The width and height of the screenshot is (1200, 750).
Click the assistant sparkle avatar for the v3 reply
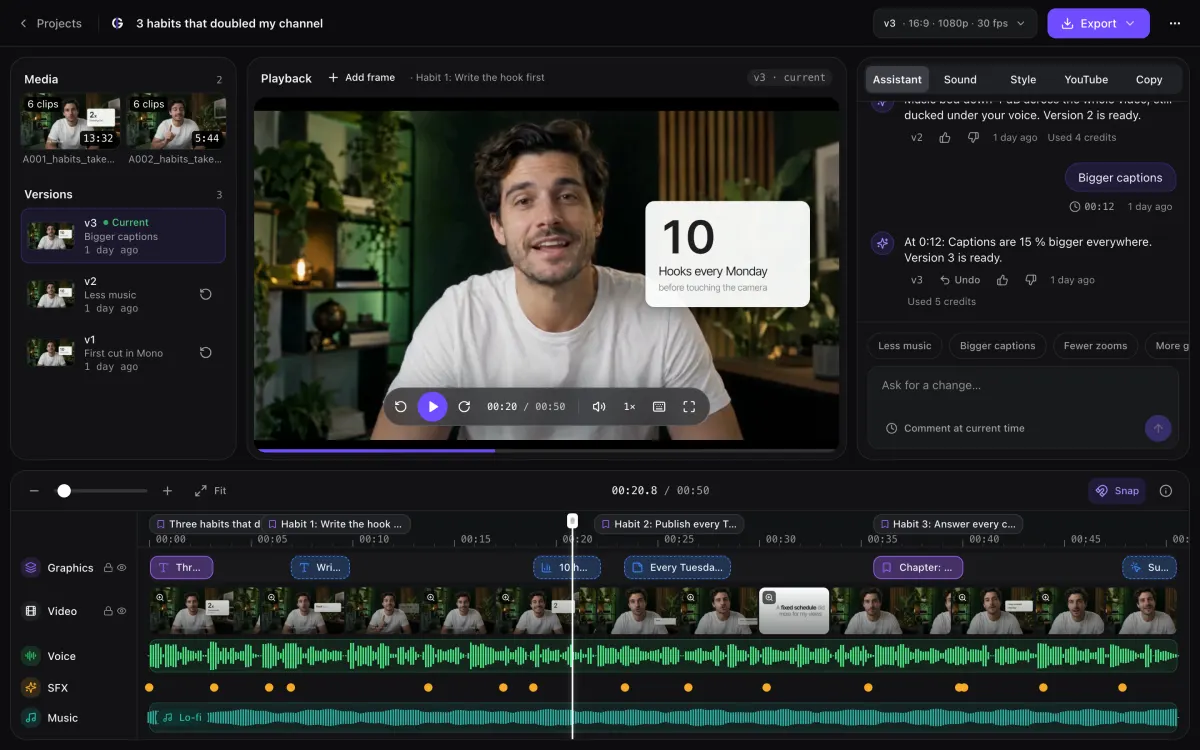[882, 243]
